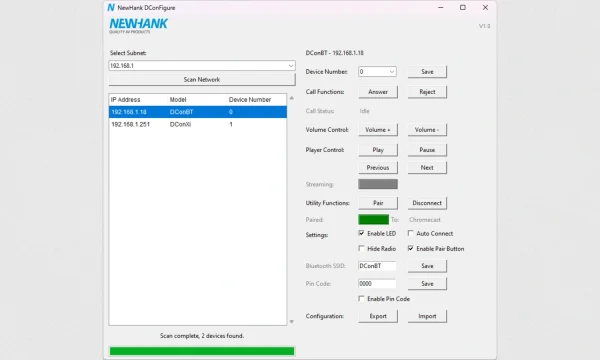Click the Pair button
The width and height of the screenshot is (600, 360).
click(378, 203)
